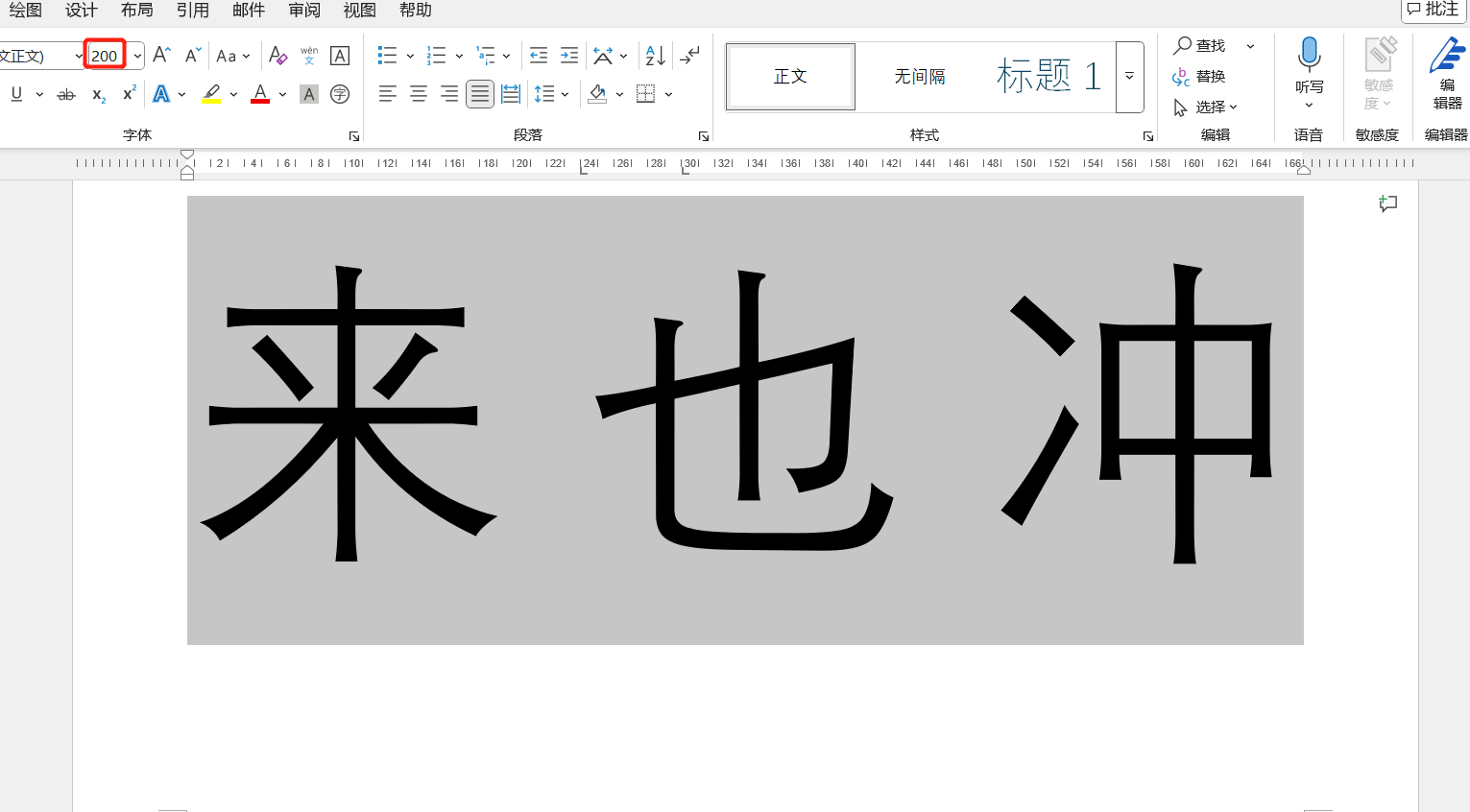Clear all formatting with the eraser icon
1470x812 pixels.
tap(277, 56)
